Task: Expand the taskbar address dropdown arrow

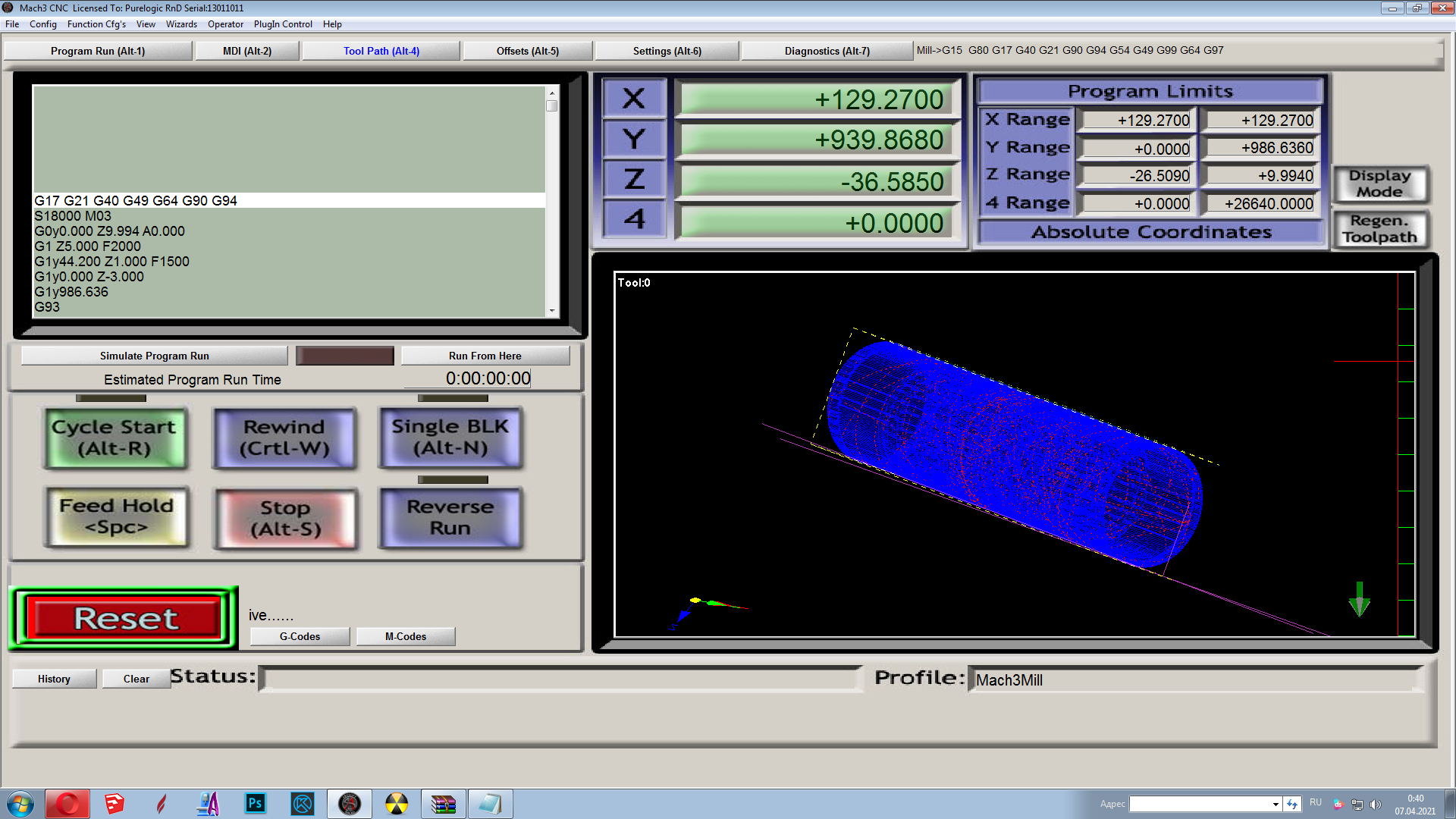Action: coord(1276,804)
